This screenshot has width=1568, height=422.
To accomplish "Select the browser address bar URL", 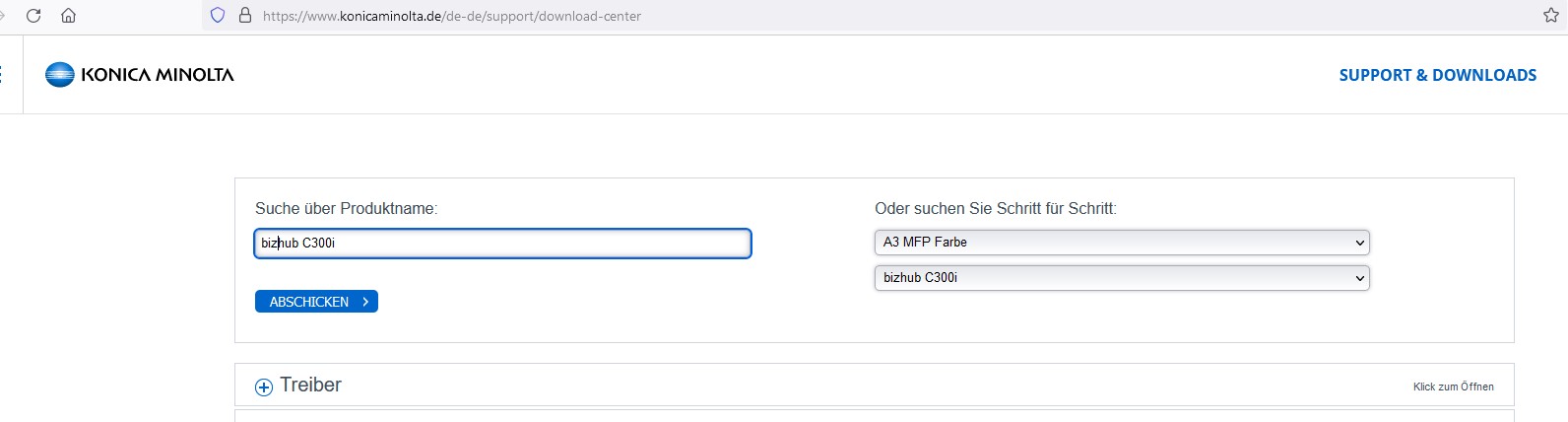I will pos(452,16).
